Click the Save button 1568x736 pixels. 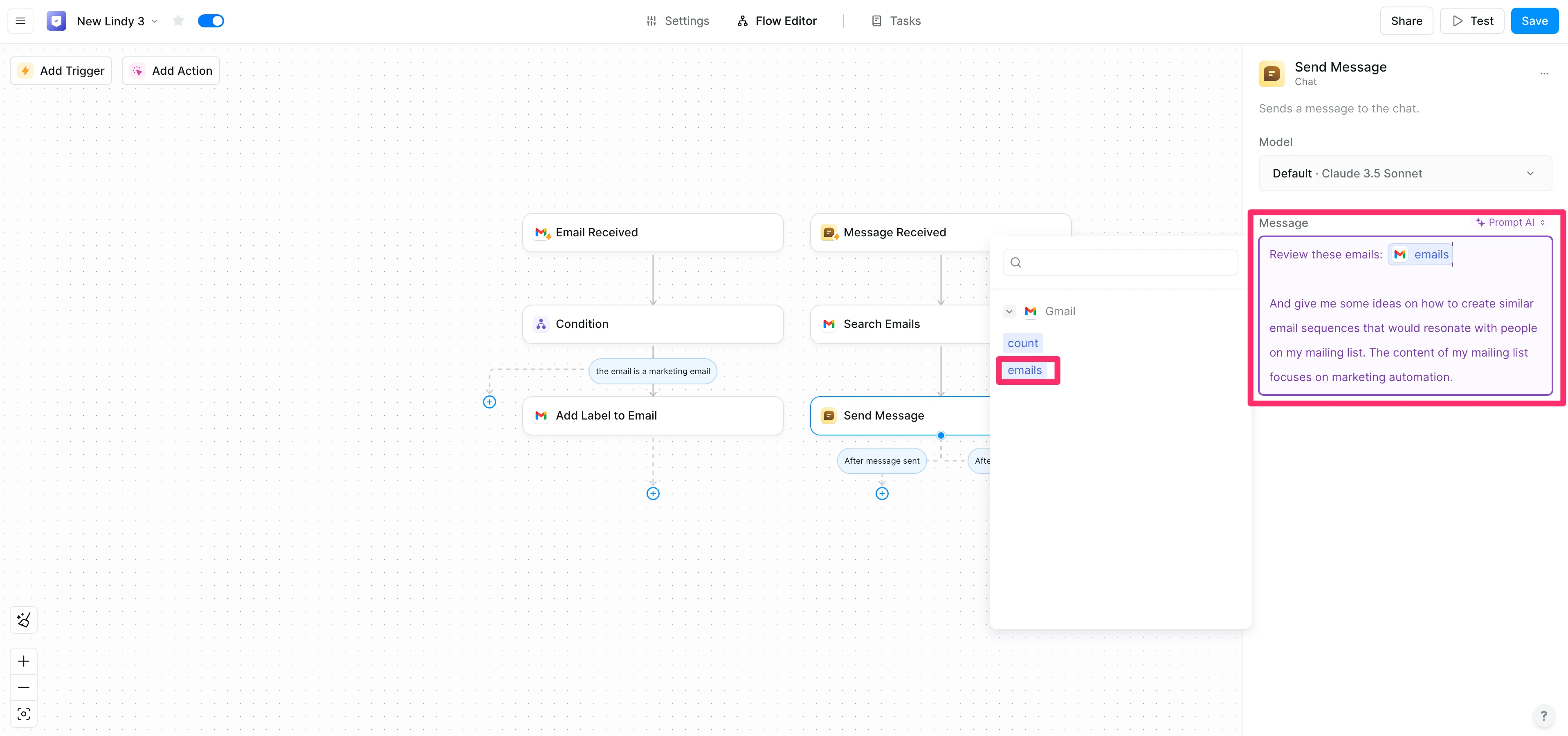coord(1534,21)
